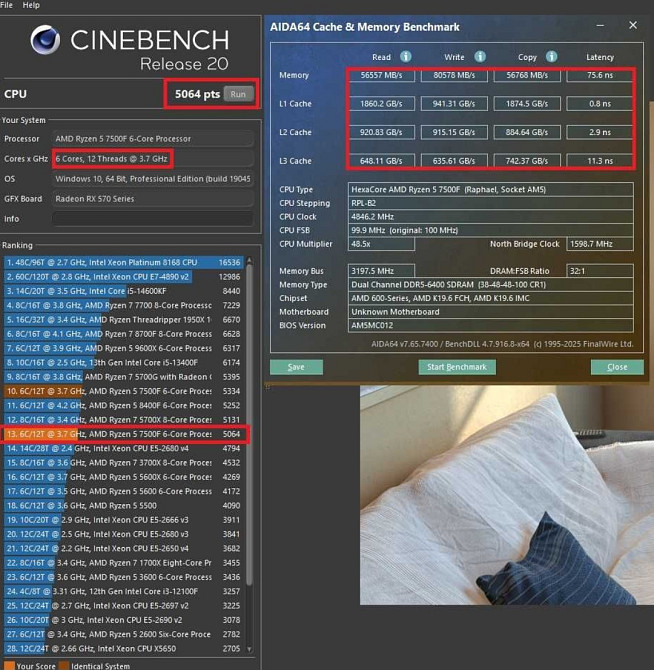
Task: Click the orange Your Score legend swatch
Action: pos(6,665)
